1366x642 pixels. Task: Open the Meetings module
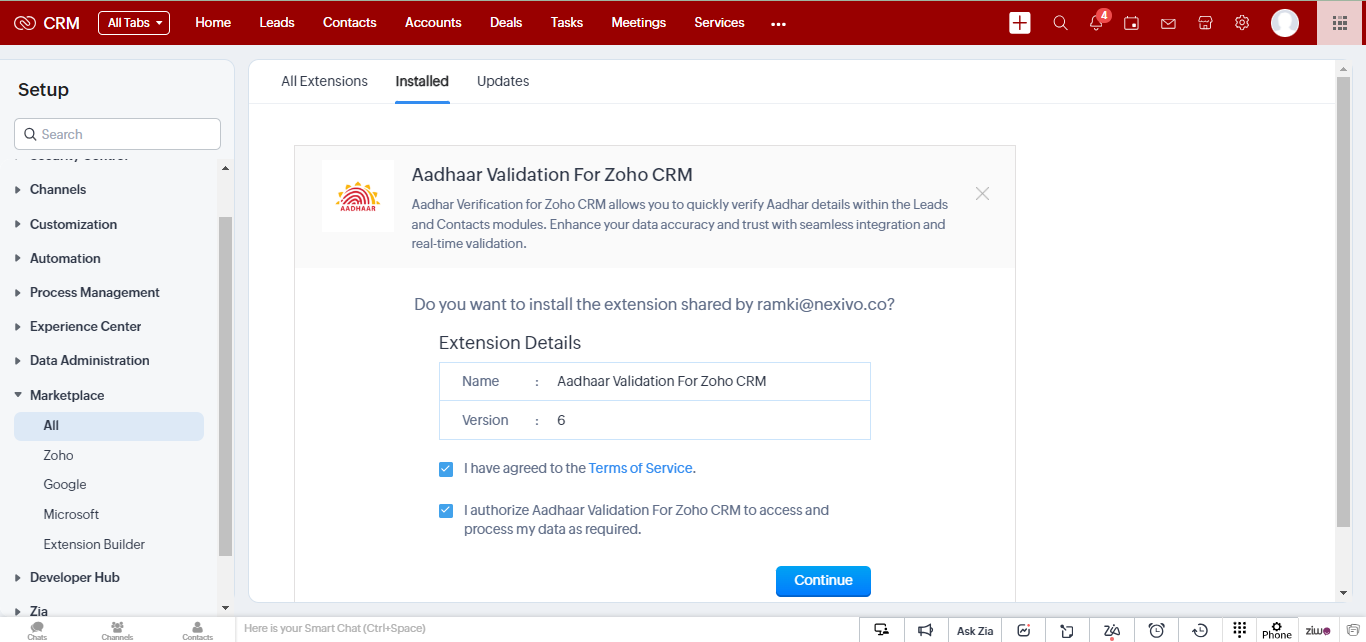tap(639, 23)
